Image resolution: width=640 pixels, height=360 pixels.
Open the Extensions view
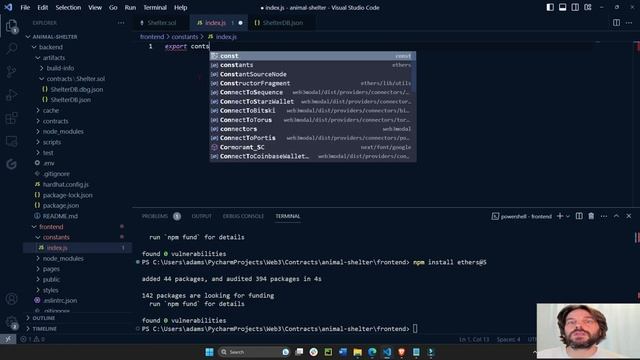[11, 118]
